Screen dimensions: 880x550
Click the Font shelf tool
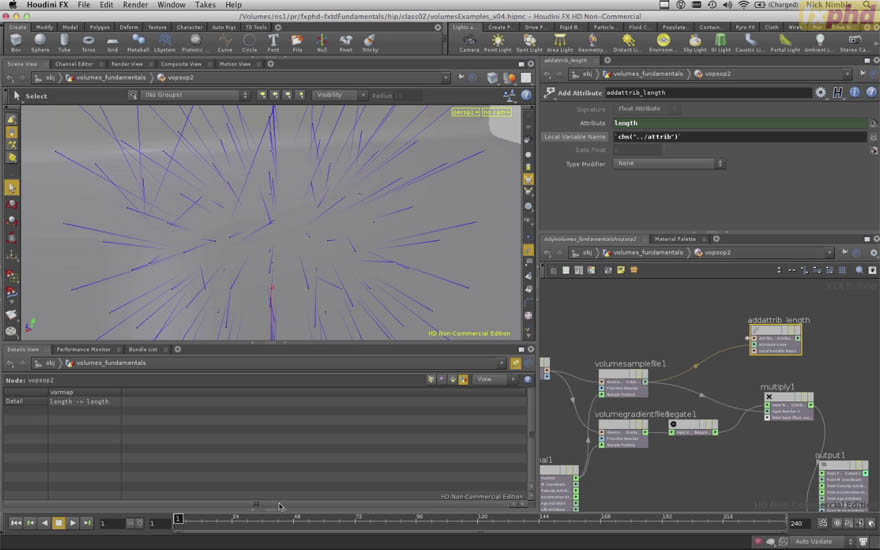(x=273, y=42)
